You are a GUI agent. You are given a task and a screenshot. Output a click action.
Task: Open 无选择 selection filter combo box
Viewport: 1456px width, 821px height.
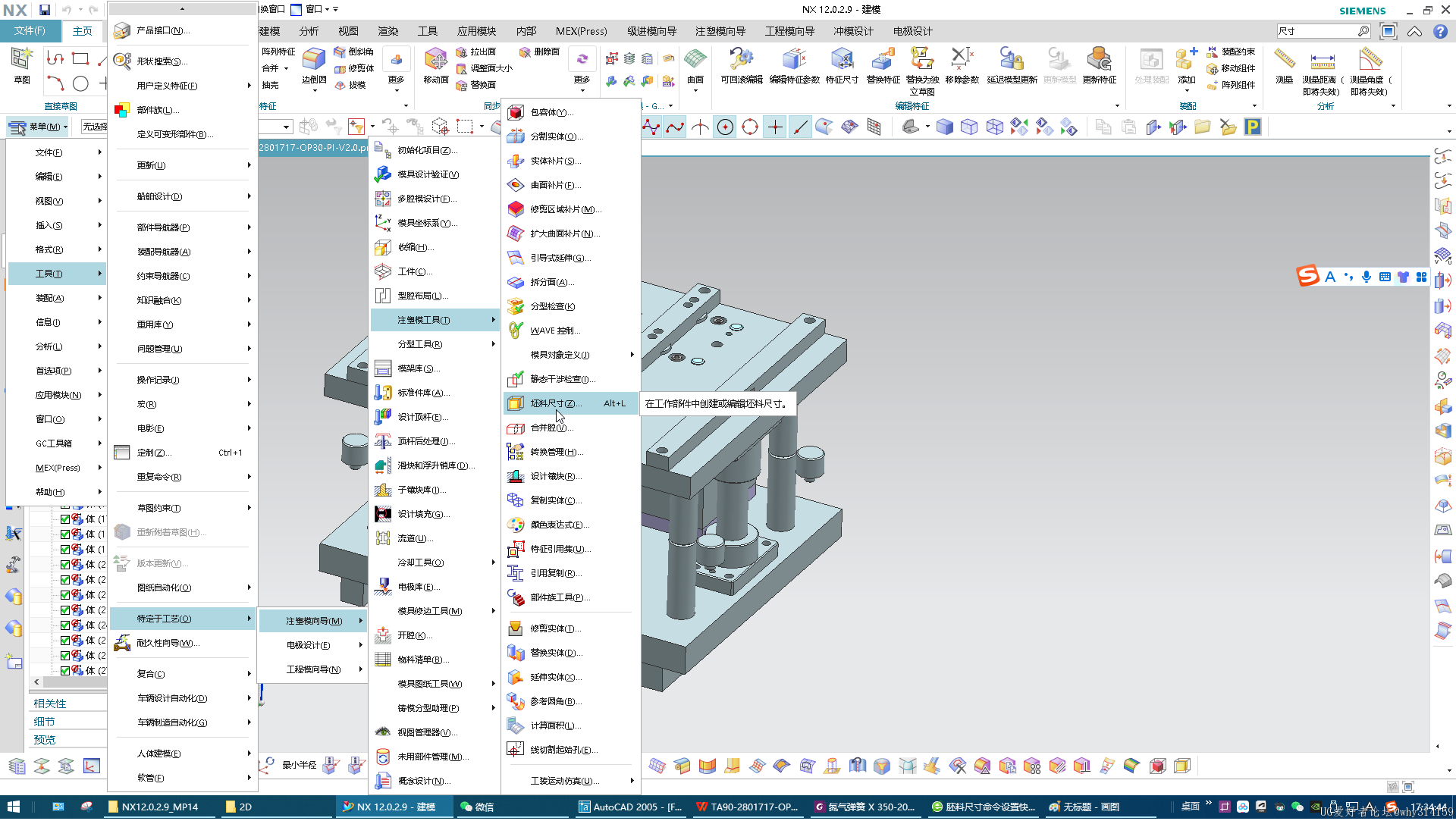[95, 127]
